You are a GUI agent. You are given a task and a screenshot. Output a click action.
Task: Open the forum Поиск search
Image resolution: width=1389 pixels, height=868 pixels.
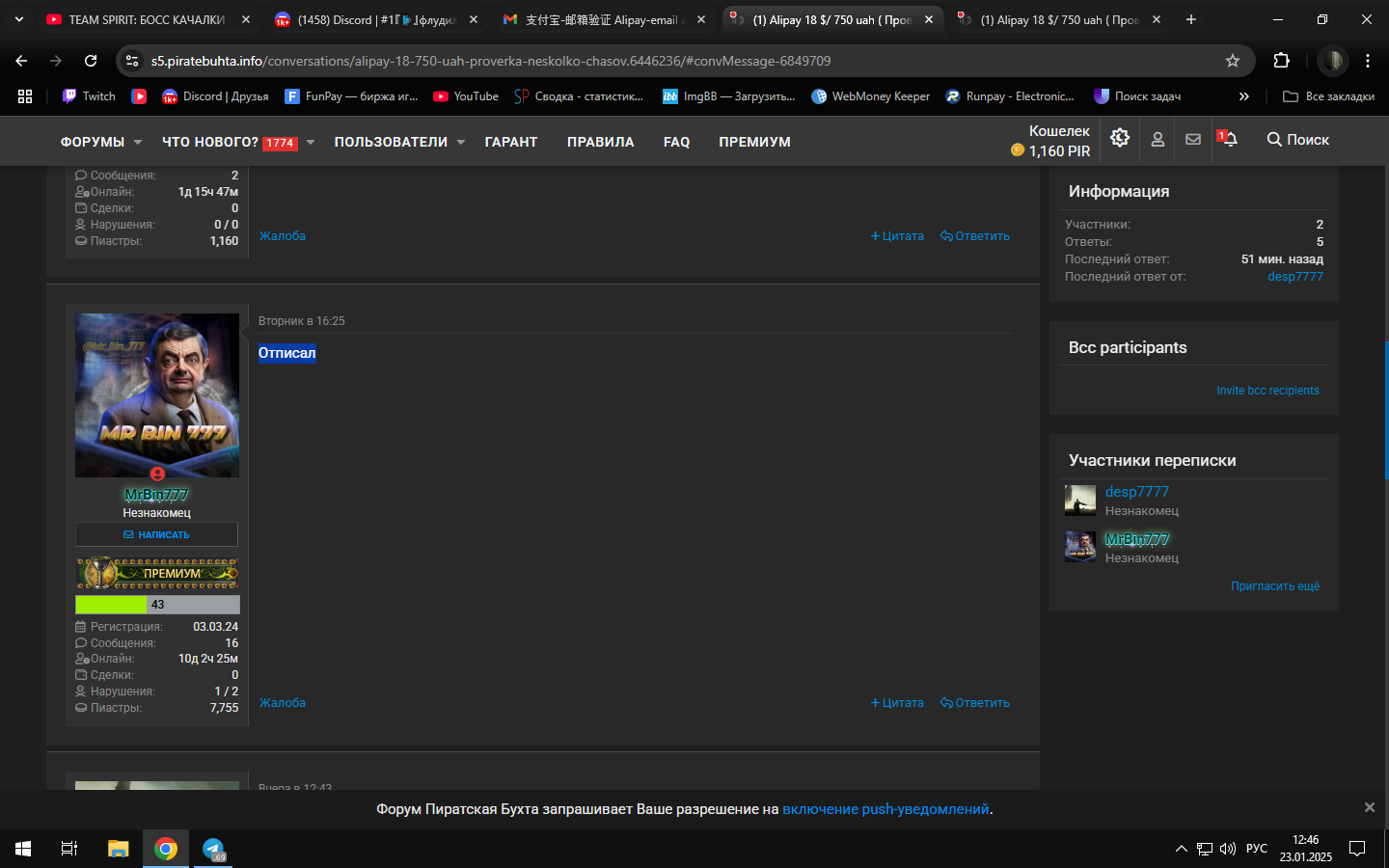[1298, 140]
